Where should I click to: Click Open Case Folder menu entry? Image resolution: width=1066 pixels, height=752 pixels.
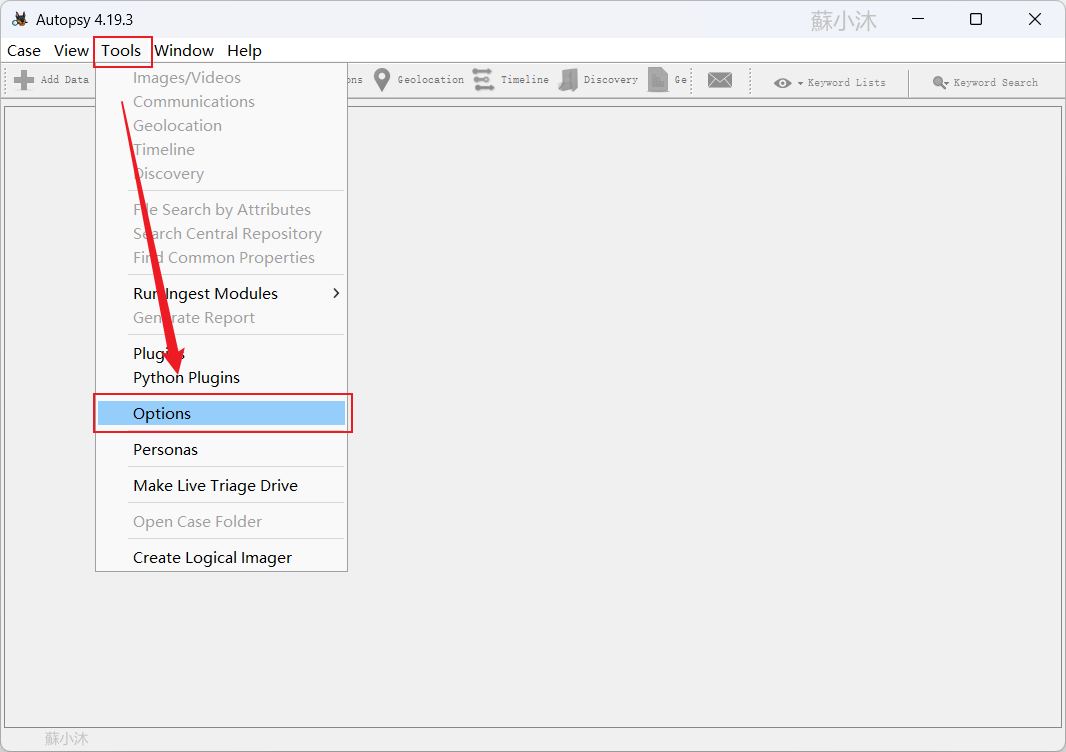pos(222,522)
